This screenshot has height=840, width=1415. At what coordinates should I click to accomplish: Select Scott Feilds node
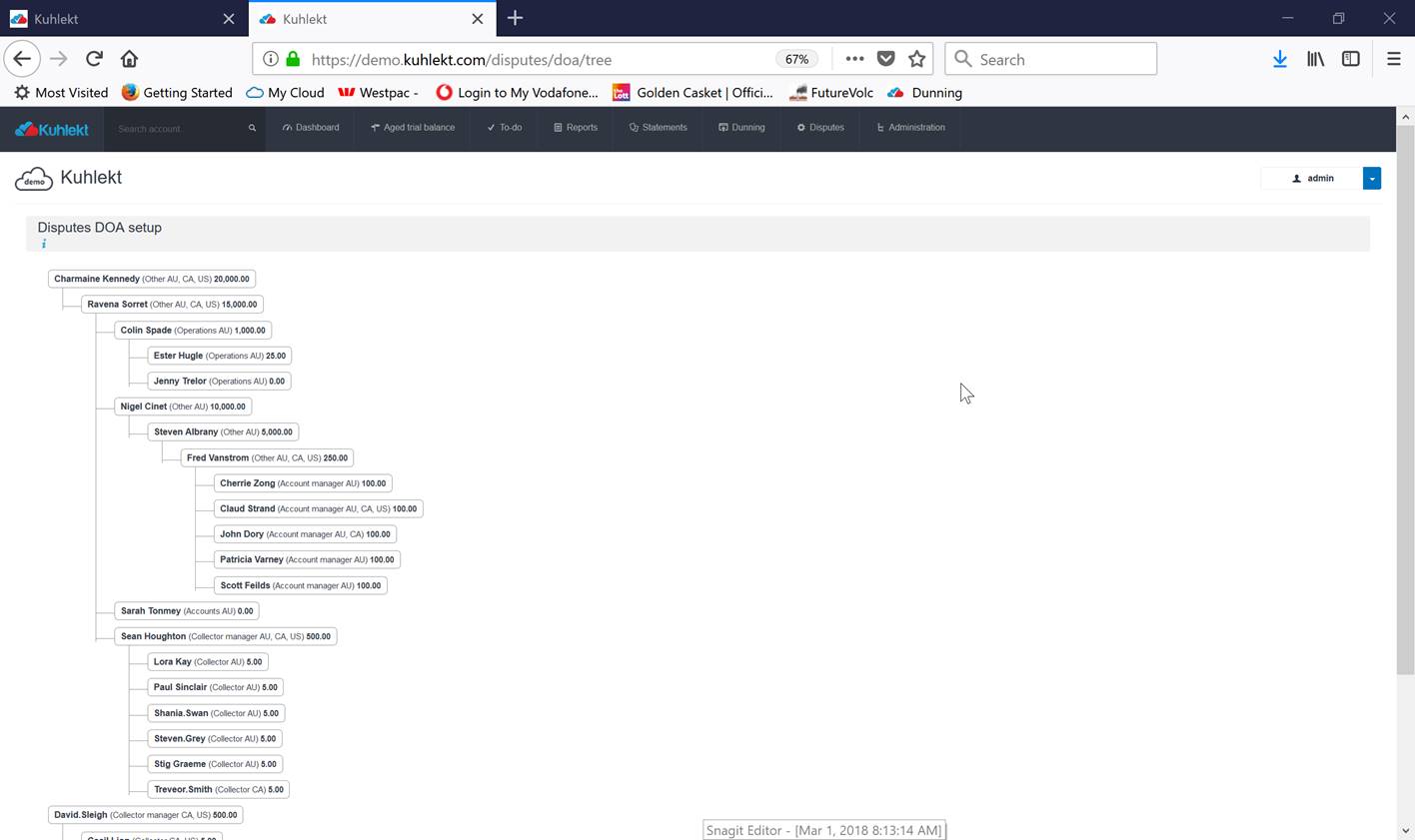(x=301, y=585)
